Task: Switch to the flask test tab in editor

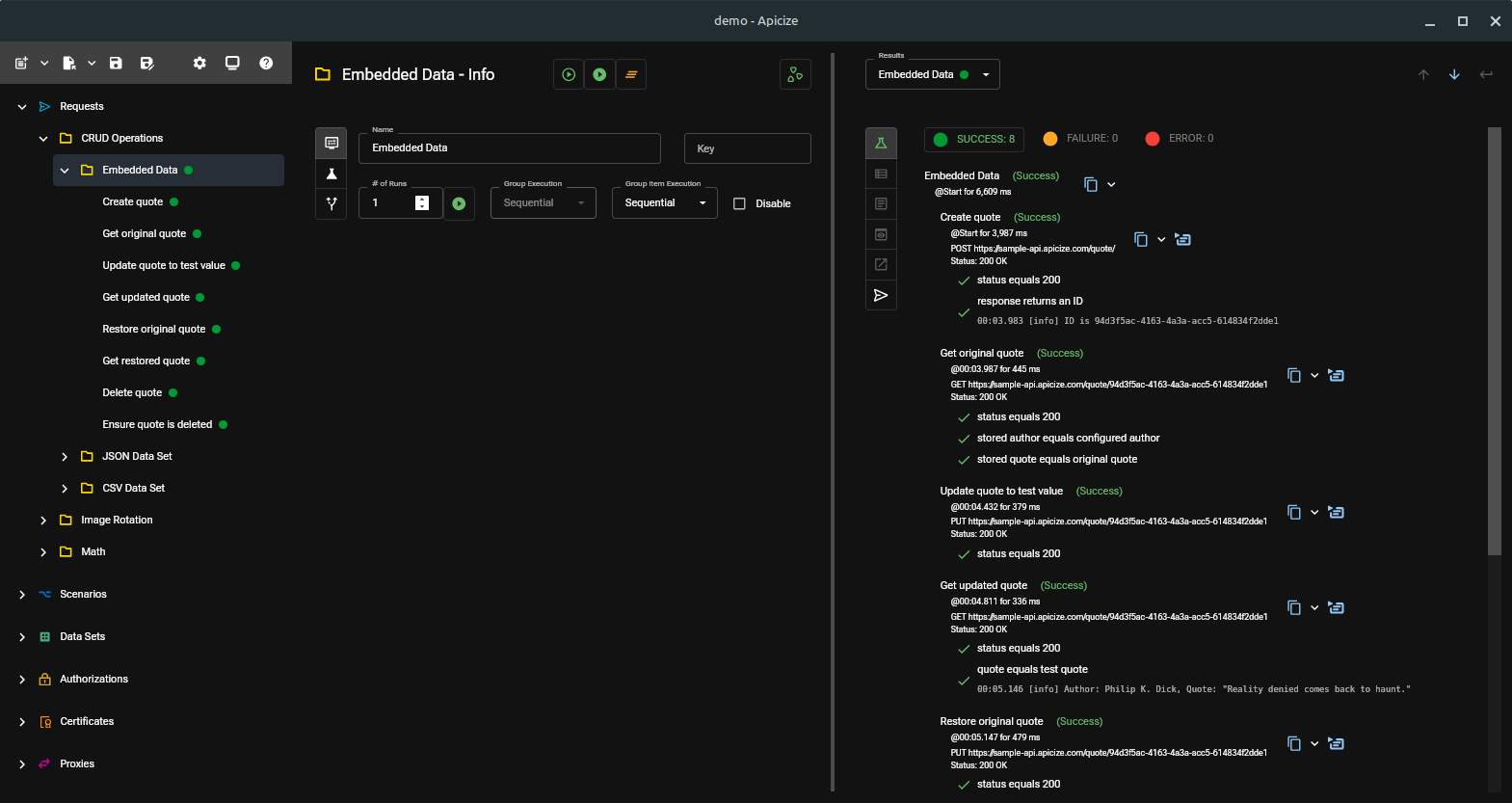Action: coord(332,174)
